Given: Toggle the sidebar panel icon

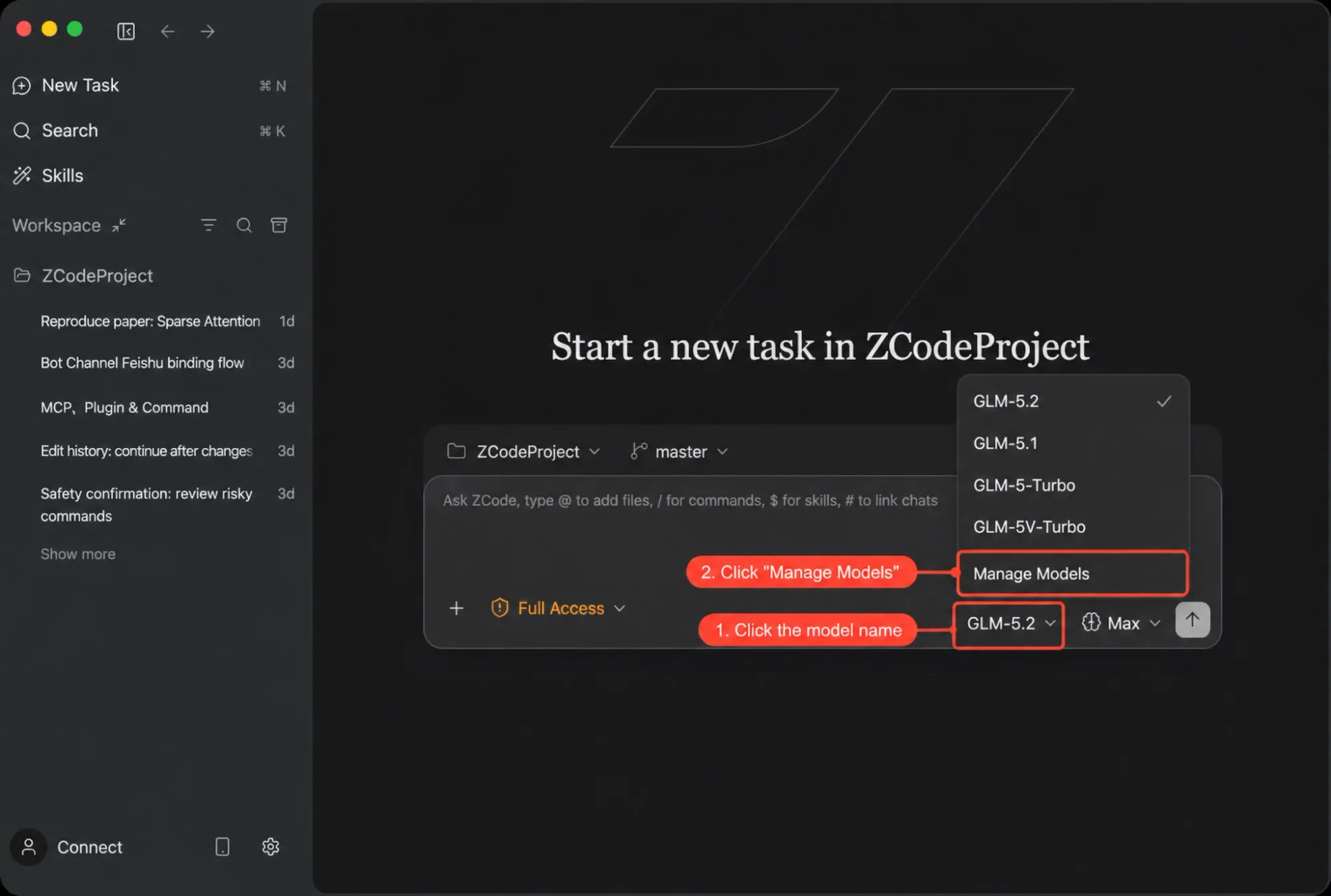Looking at the screenshot, I should (x=126, y=31).
